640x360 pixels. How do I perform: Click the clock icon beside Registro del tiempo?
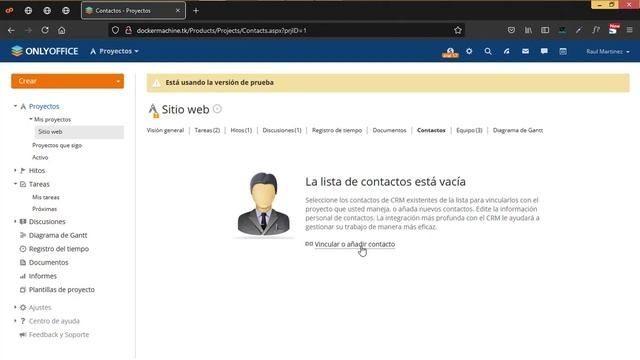point(23,249)
